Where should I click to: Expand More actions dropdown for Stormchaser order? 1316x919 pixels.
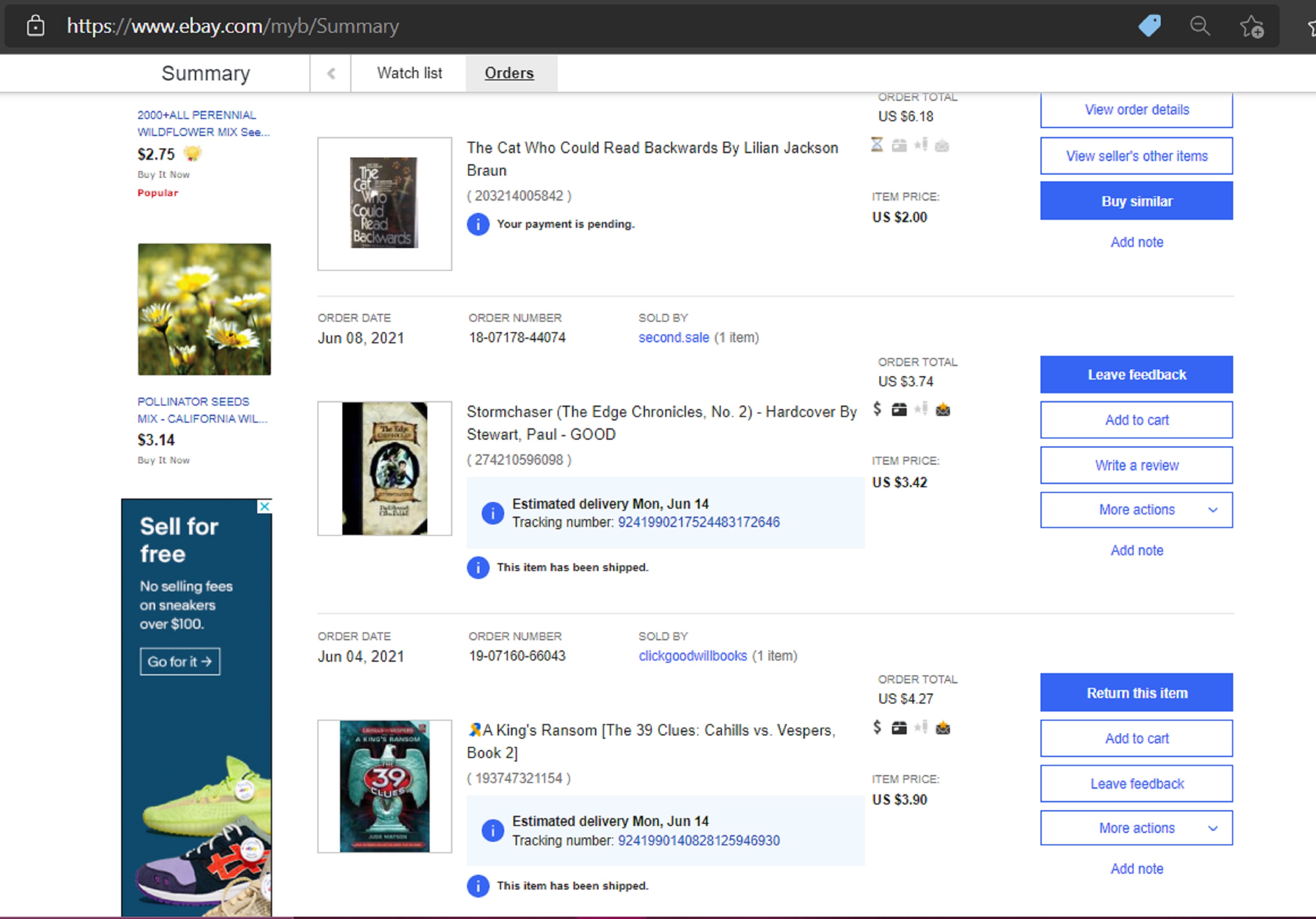(x=1136, y=510)
